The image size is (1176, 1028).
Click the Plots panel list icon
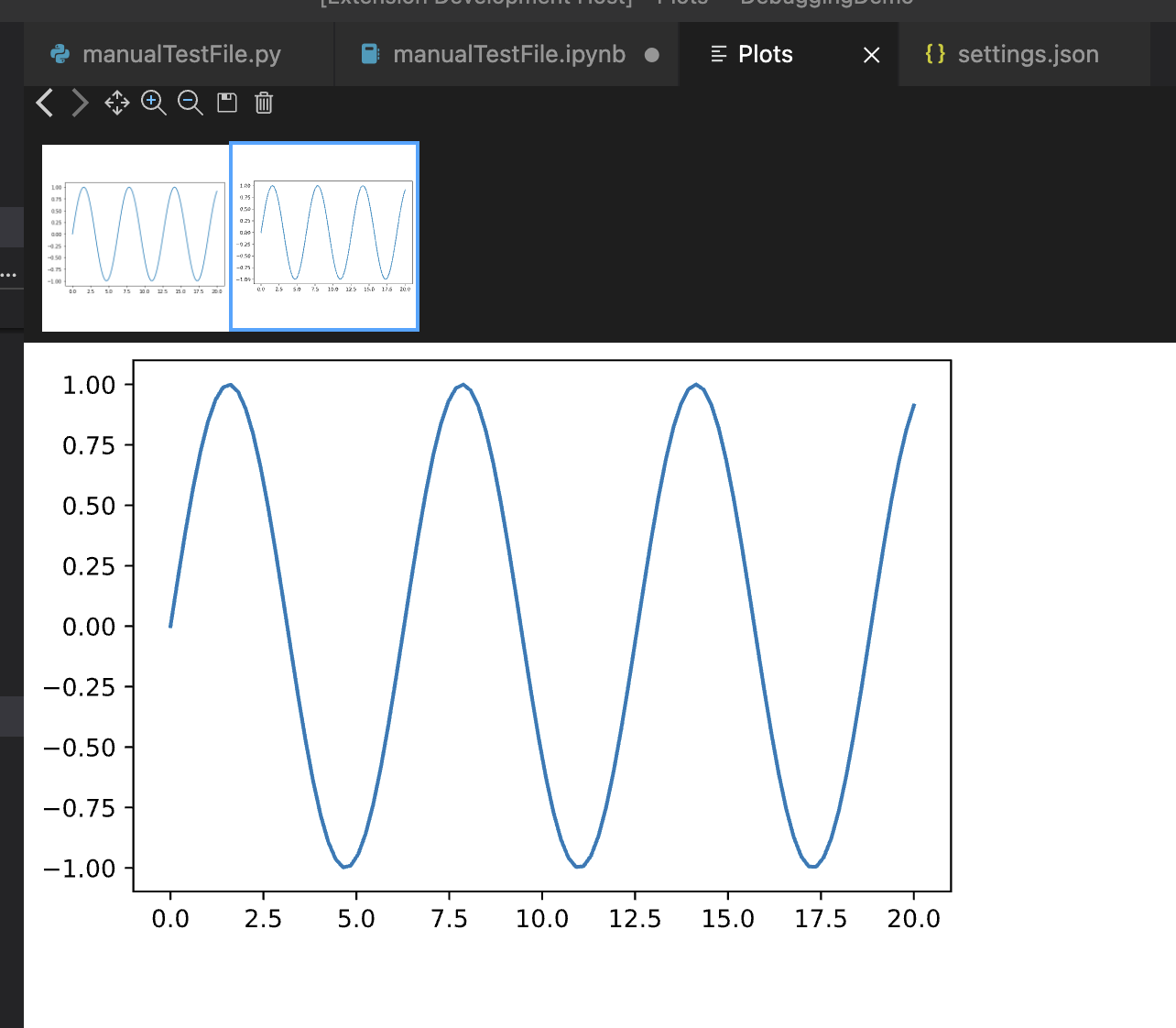[x=718, y=54]
